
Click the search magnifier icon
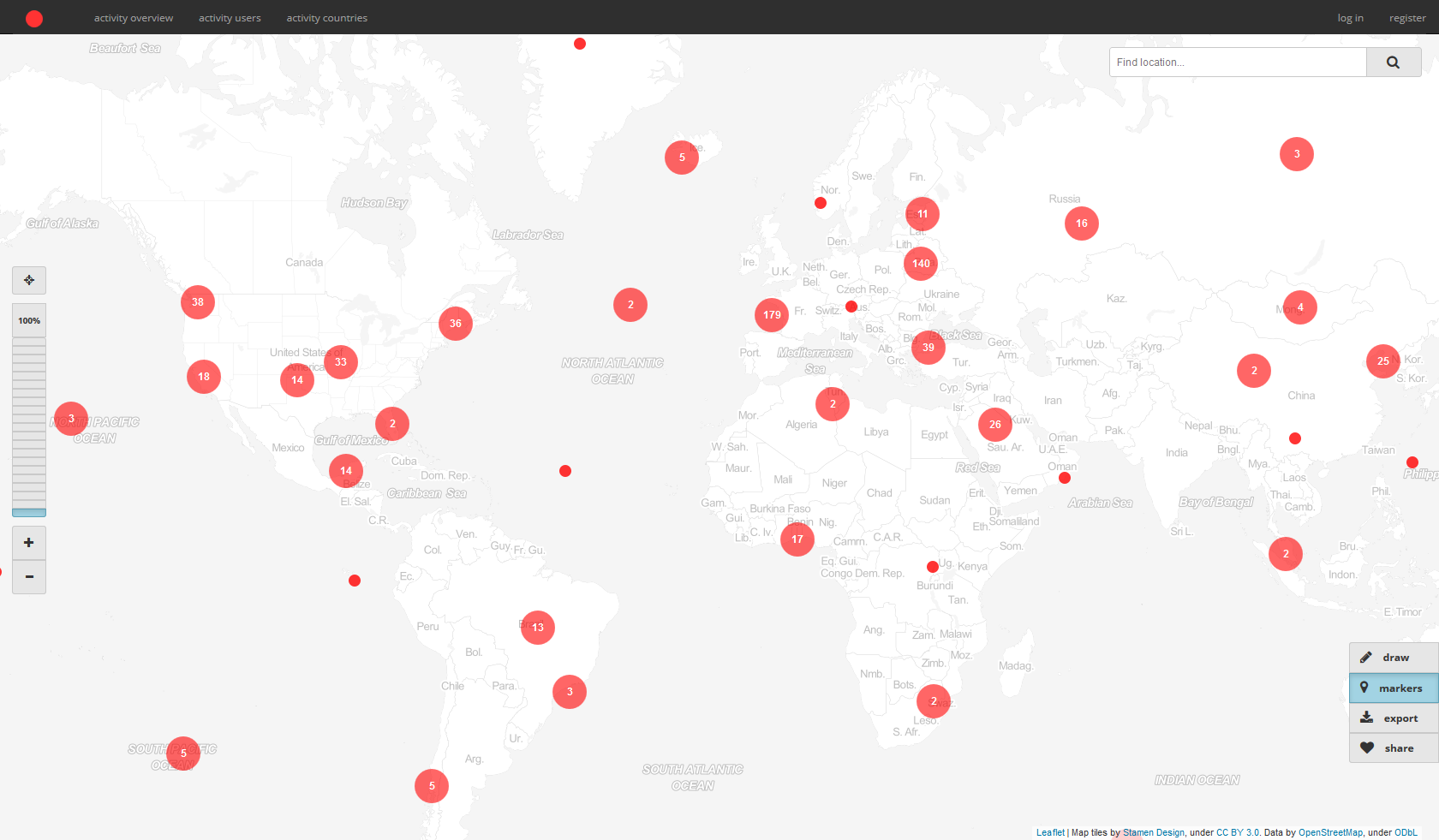tap(1393, 62)
